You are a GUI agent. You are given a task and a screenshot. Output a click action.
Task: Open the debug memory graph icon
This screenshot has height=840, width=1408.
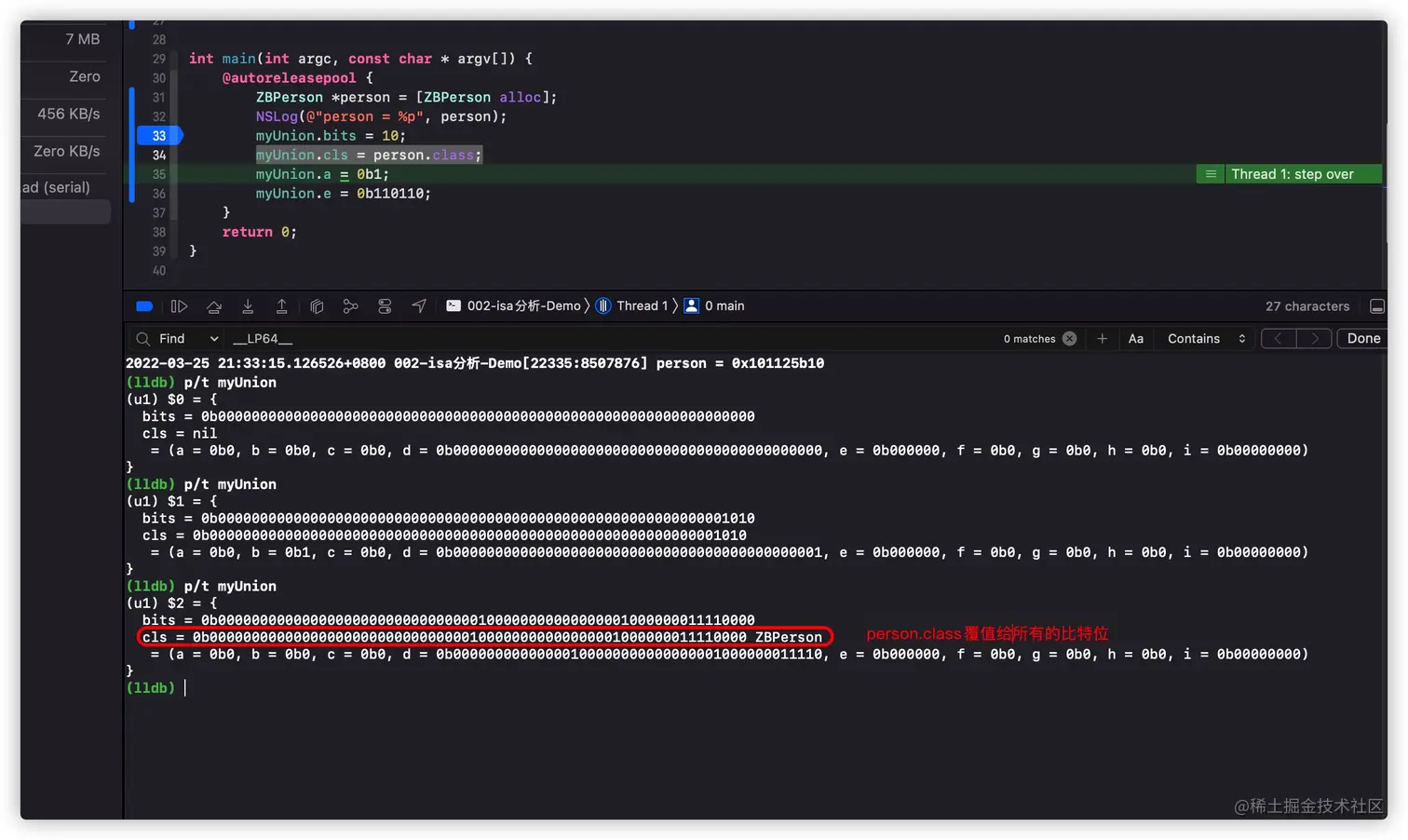click(x=350, y=306)
